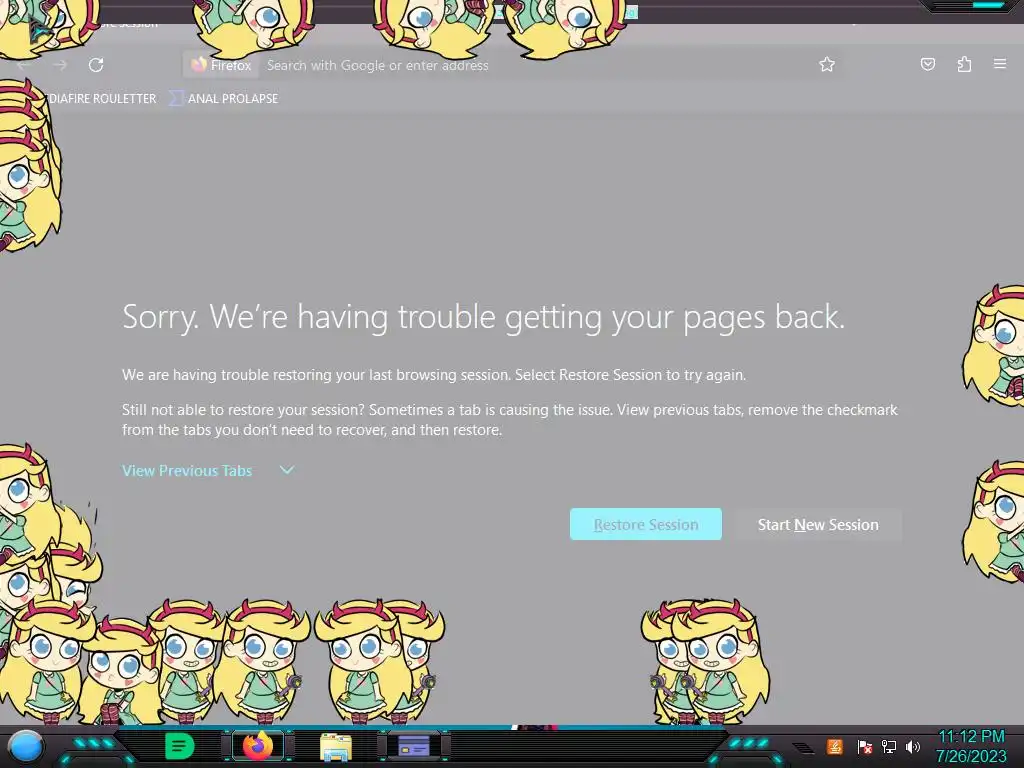1024x768 pixels.
Task: Open the network tray icon
Action: [889, 746]
